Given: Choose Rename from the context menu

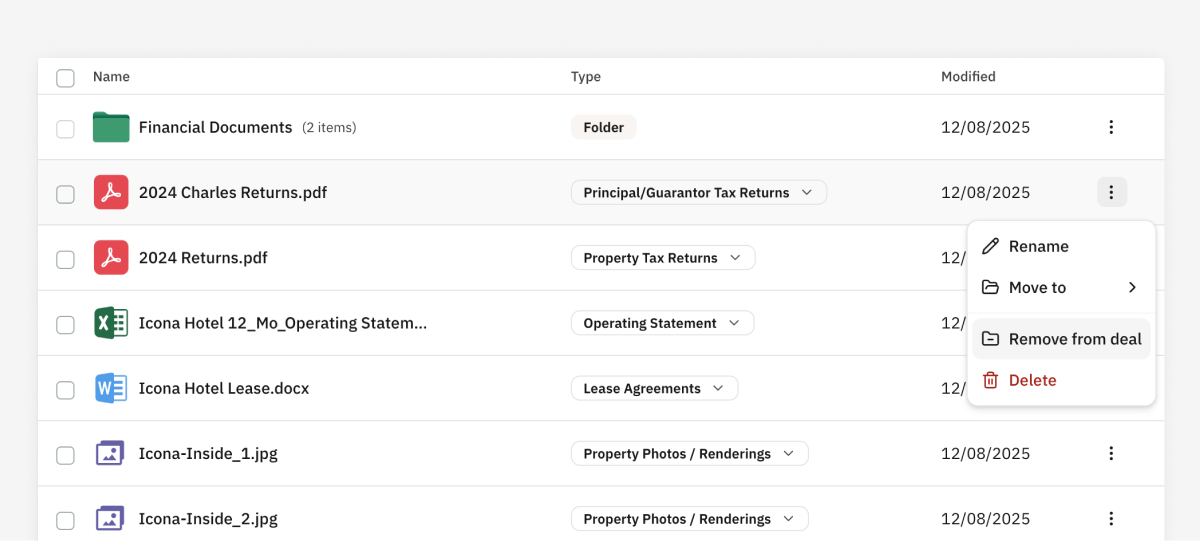Looking at the screenshot, I should [x=1038, y=246].
